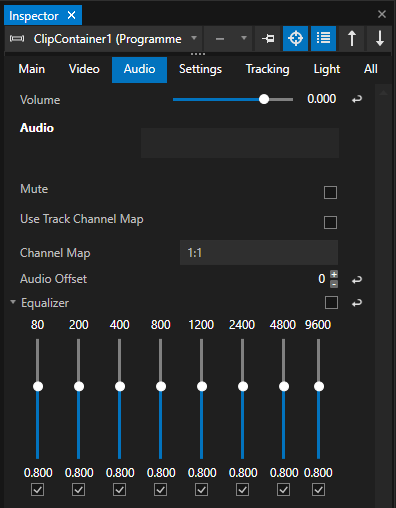Click the 4800 frequency label
The height and width of the screenshot is (508, 396).
click(283, 325)
